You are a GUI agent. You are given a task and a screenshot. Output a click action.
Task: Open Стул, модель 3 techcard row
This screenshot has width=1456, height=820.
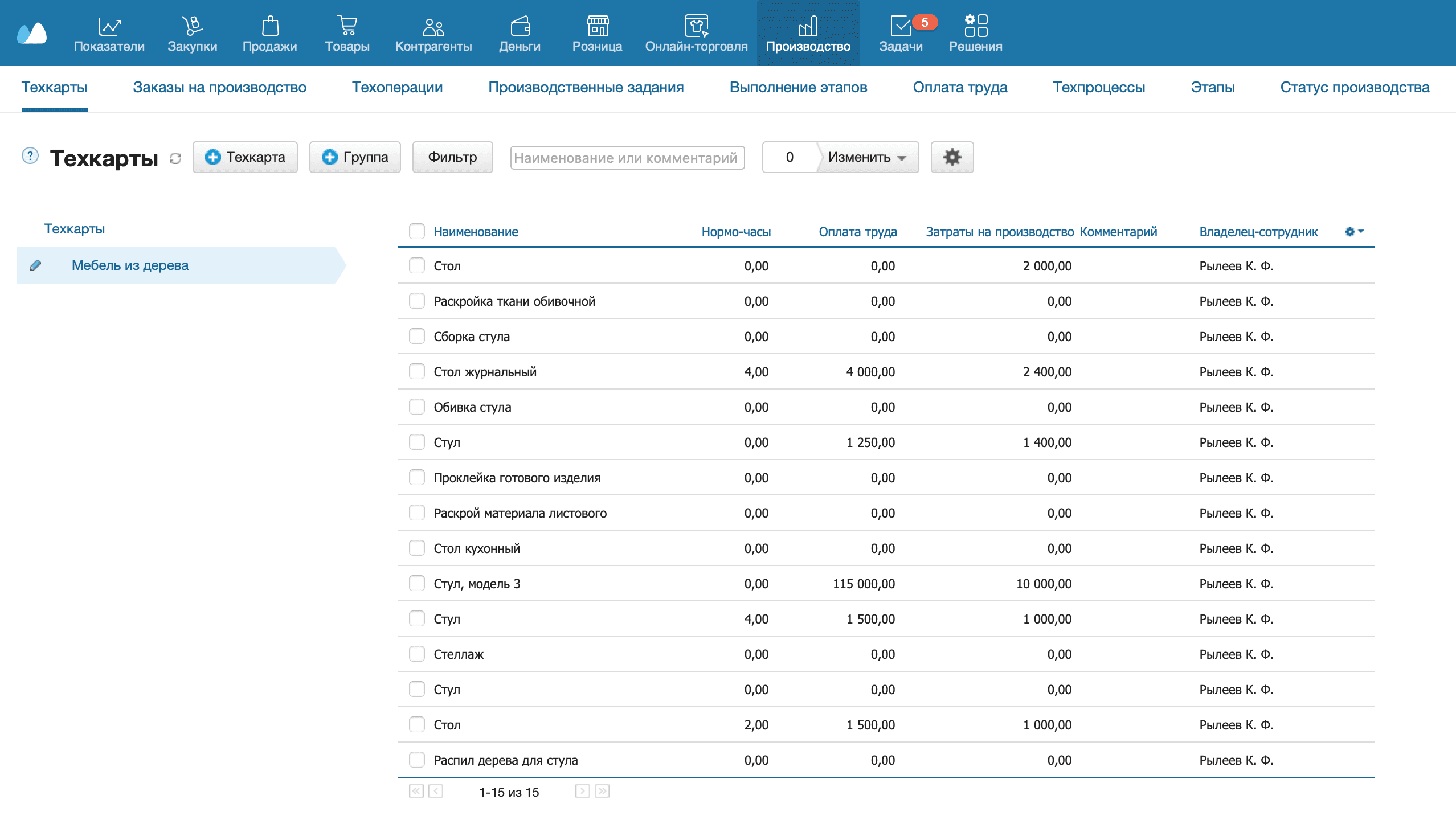pos(477,584)
